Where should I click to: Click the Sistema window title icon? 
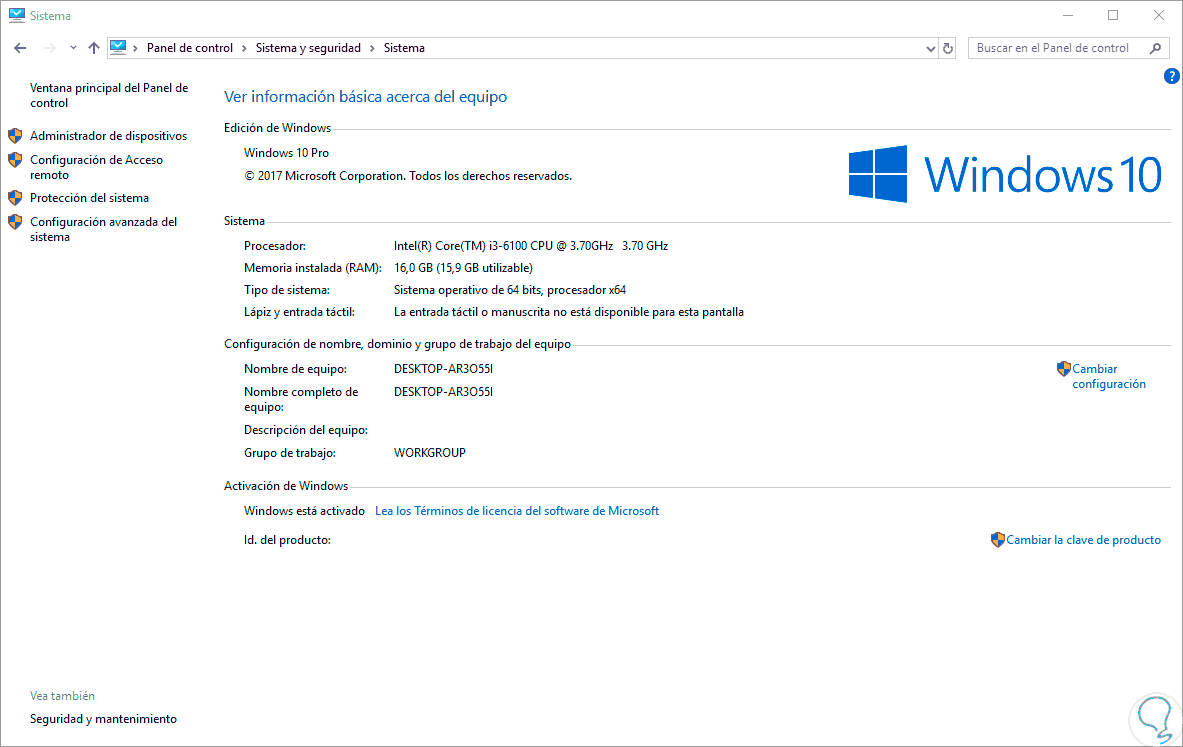(x=17, y=15)
